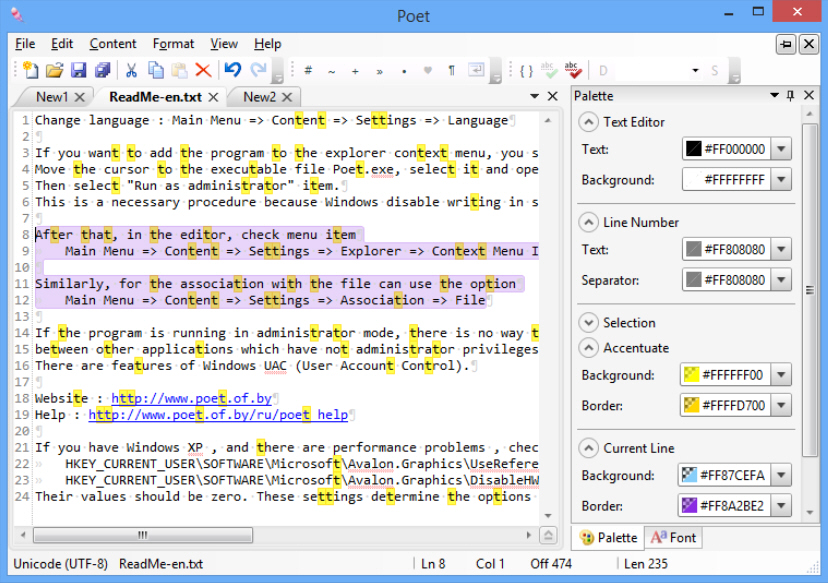Image resolution: width=828 pixels, height=583 pixels.
Task: Open the File menu
Action: tap(25, 44)
